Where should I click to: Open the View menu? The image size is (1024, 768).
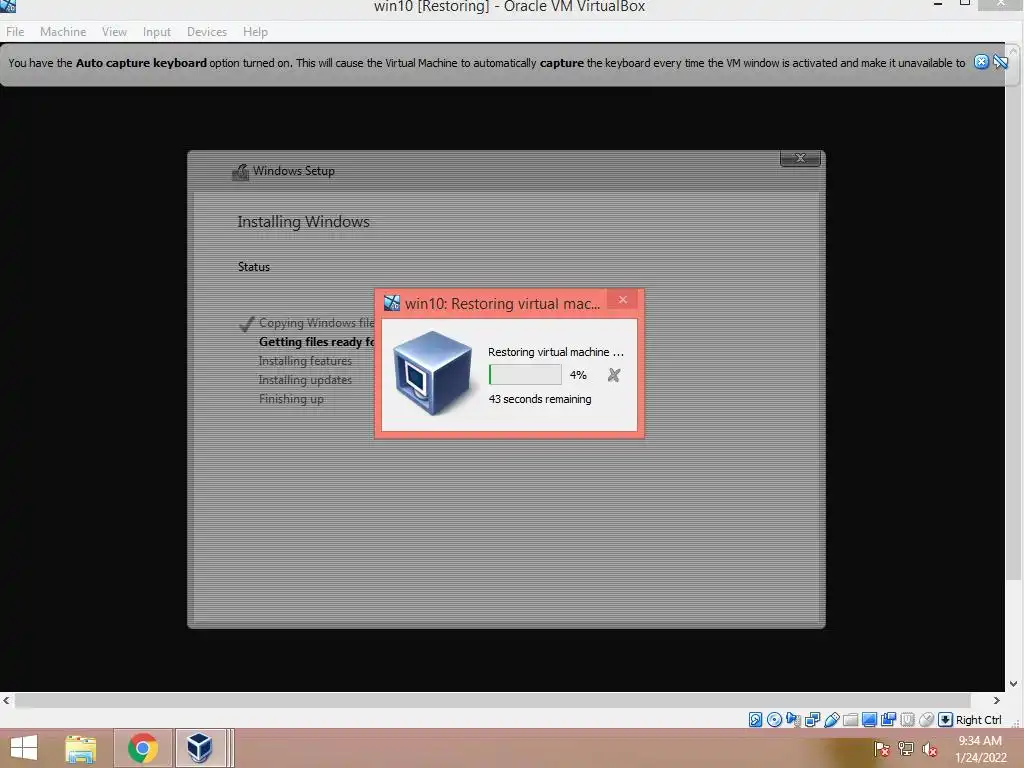click(x=114, y=31)
